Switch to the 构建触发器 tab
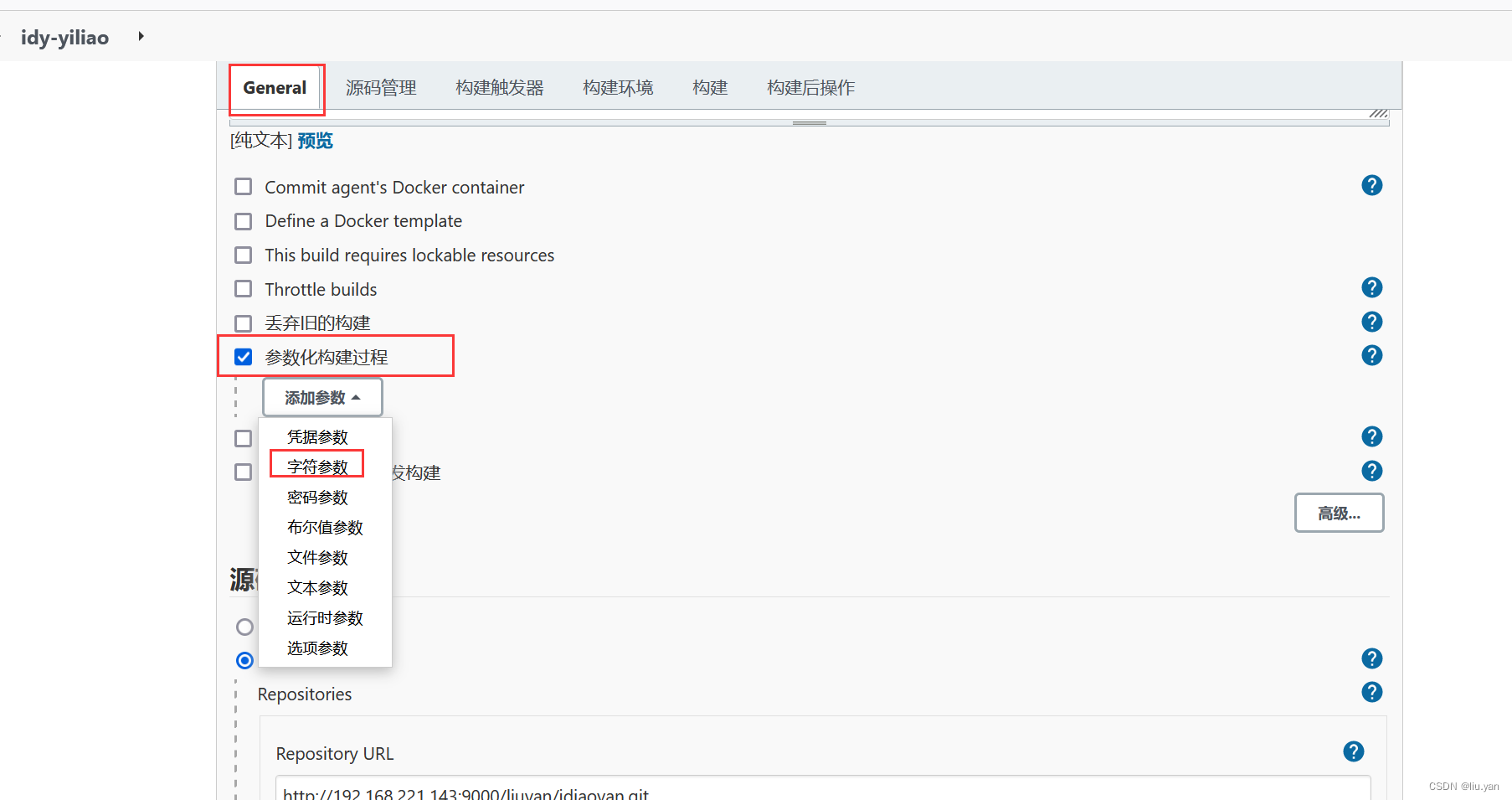Image resolution: width=1512 pixels, height=800 pixels. 500,88
